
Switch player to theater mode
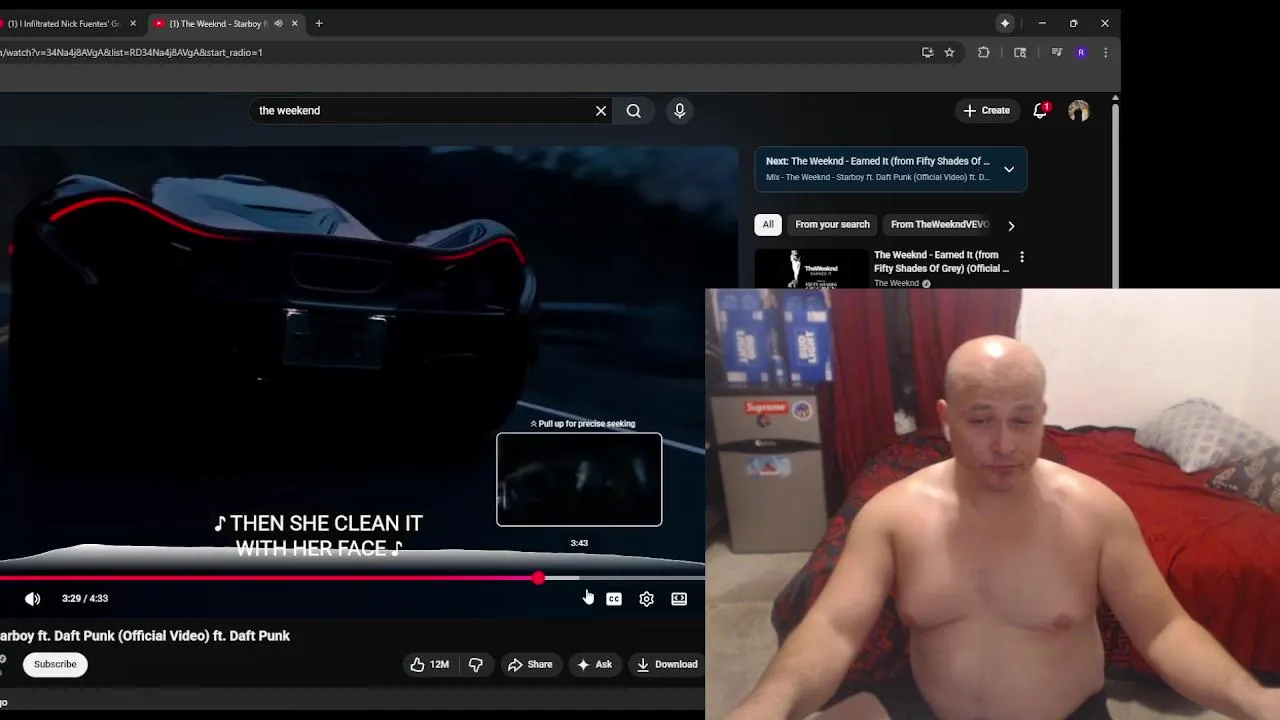point(679,599)
